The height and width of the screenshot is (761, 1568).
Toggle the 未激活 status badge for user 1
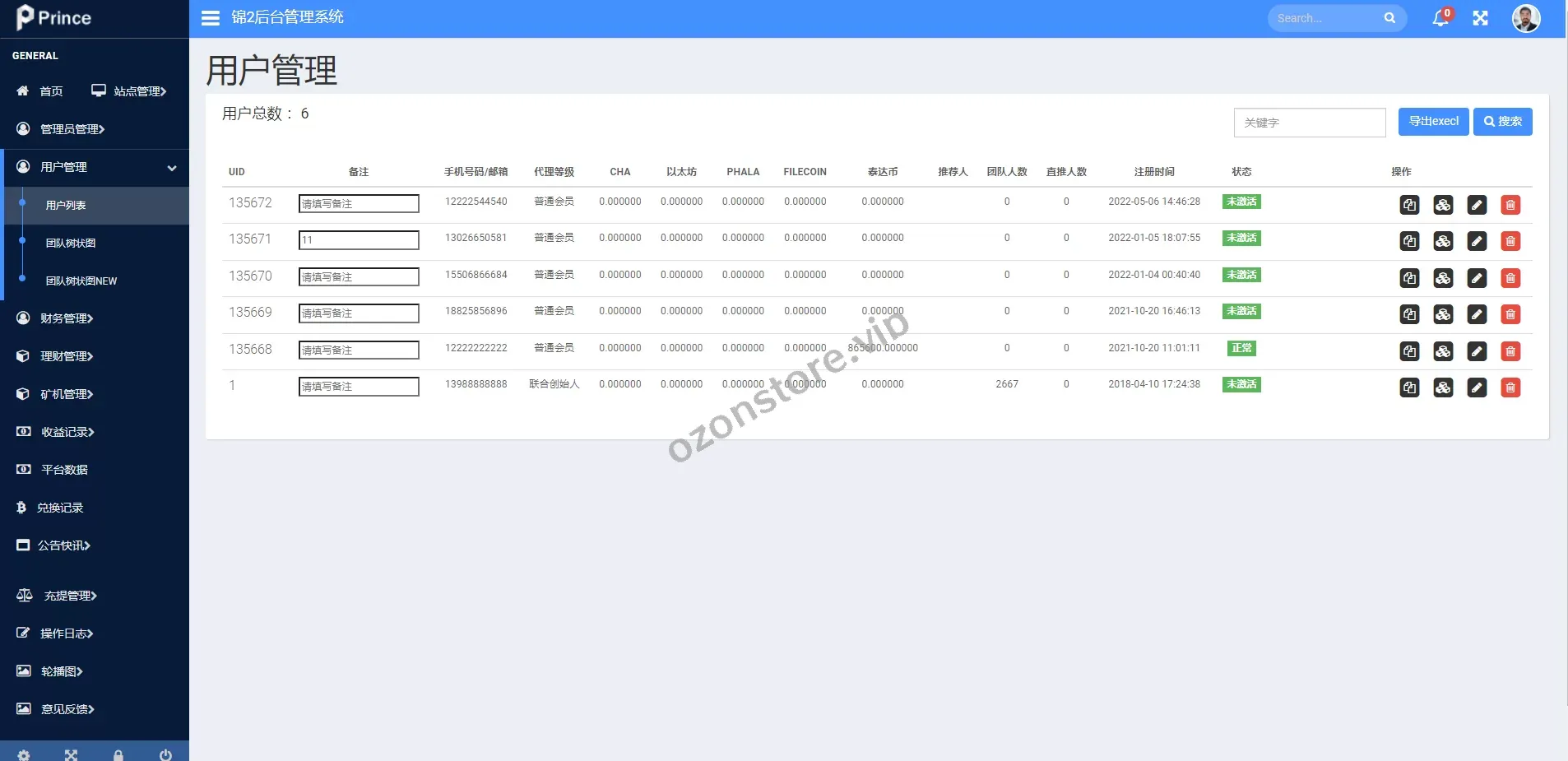click(x=1241, y=384)
